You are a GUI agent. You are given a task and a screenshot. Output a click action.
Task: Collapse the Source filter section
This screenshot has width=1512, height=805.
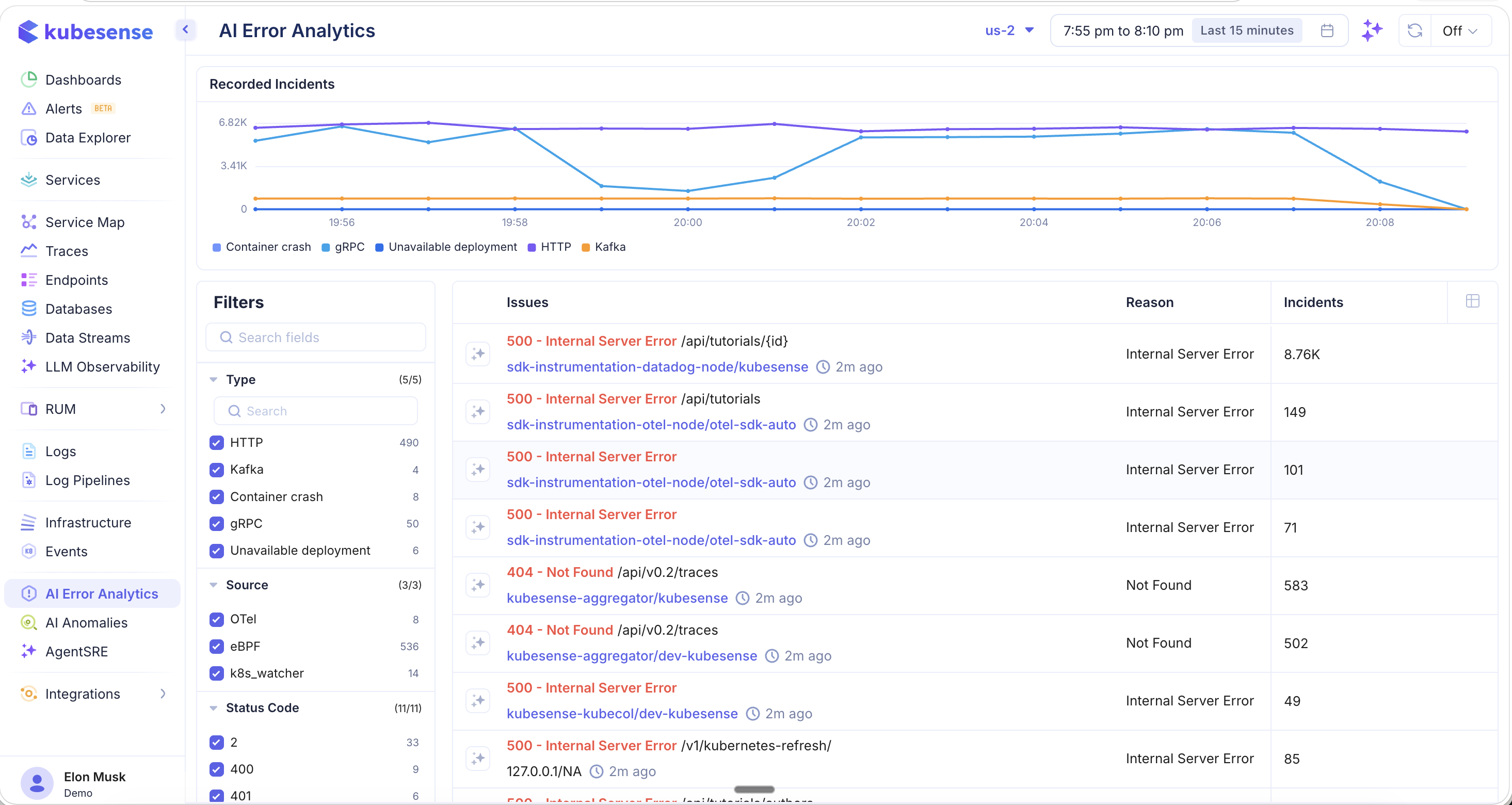(x=214, y=585)
